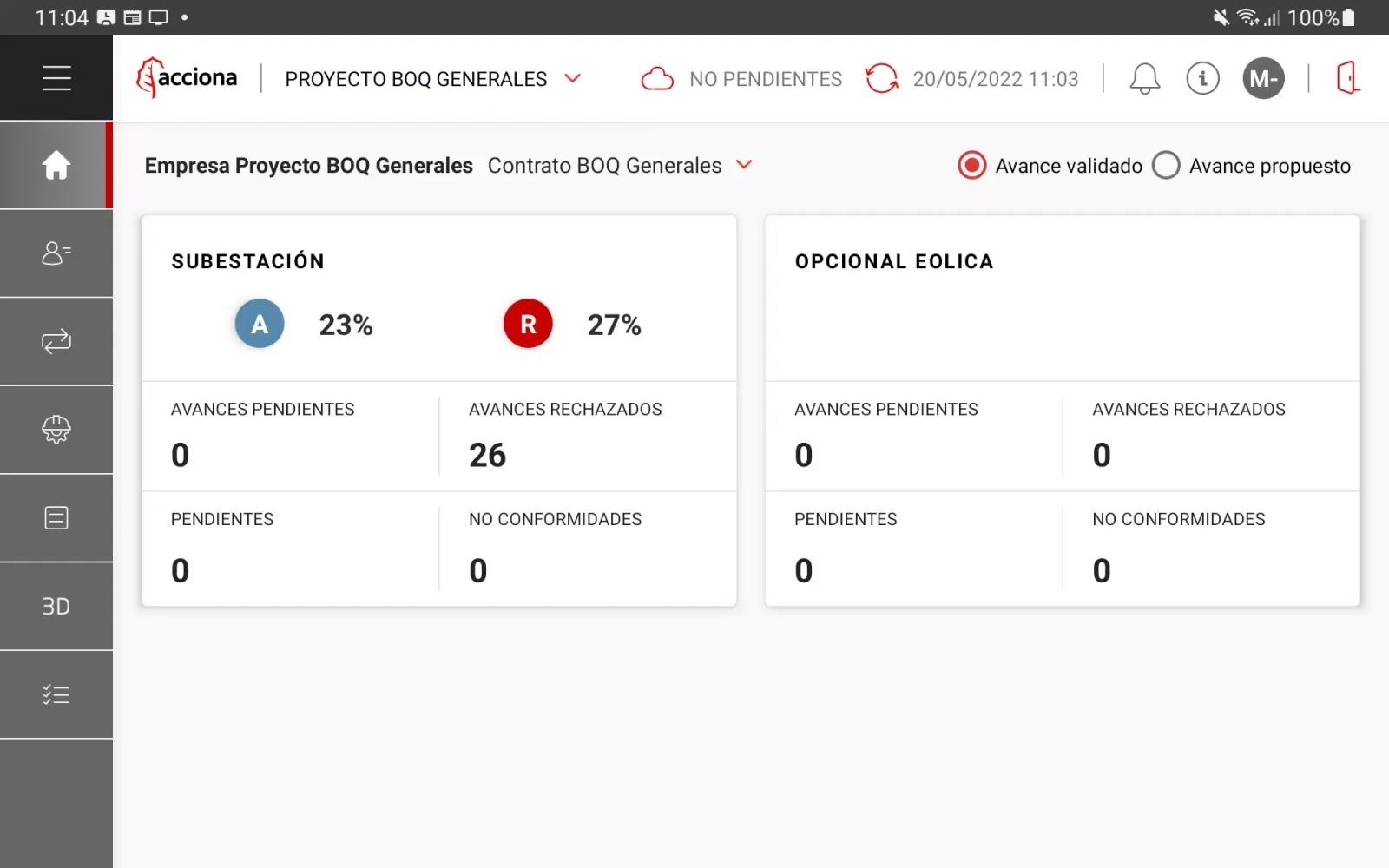
Task: Open the user list sidebar icon
Action: click(x=56, y=253)
